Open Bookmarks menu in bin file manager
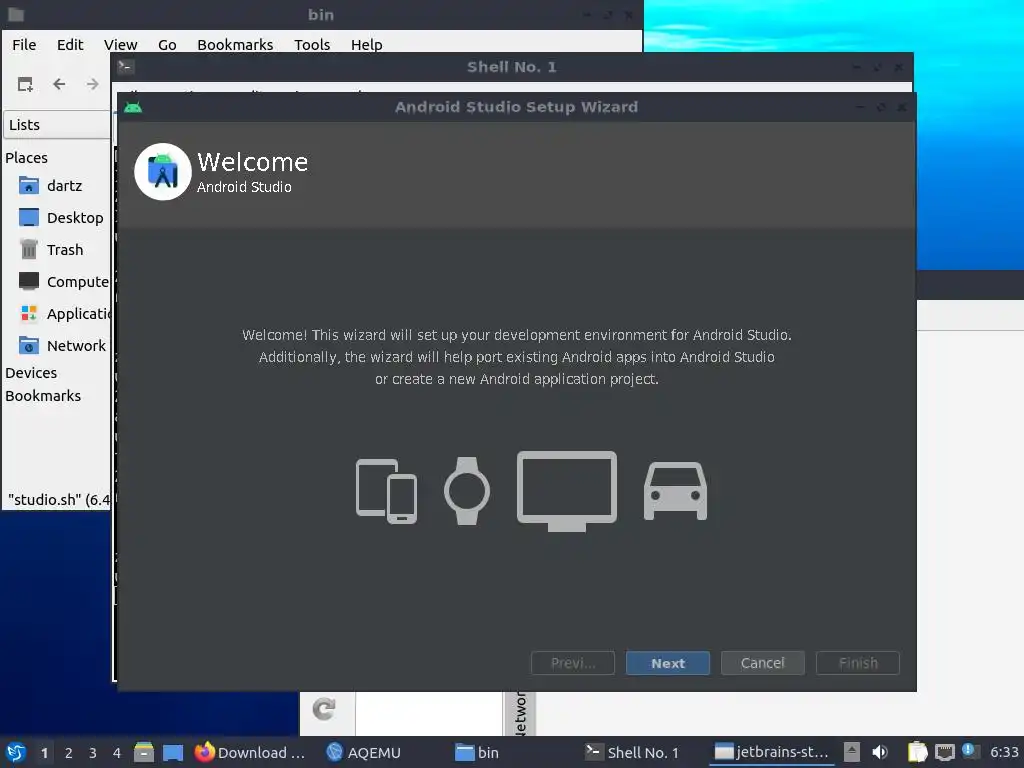 (x=235, y=44)
